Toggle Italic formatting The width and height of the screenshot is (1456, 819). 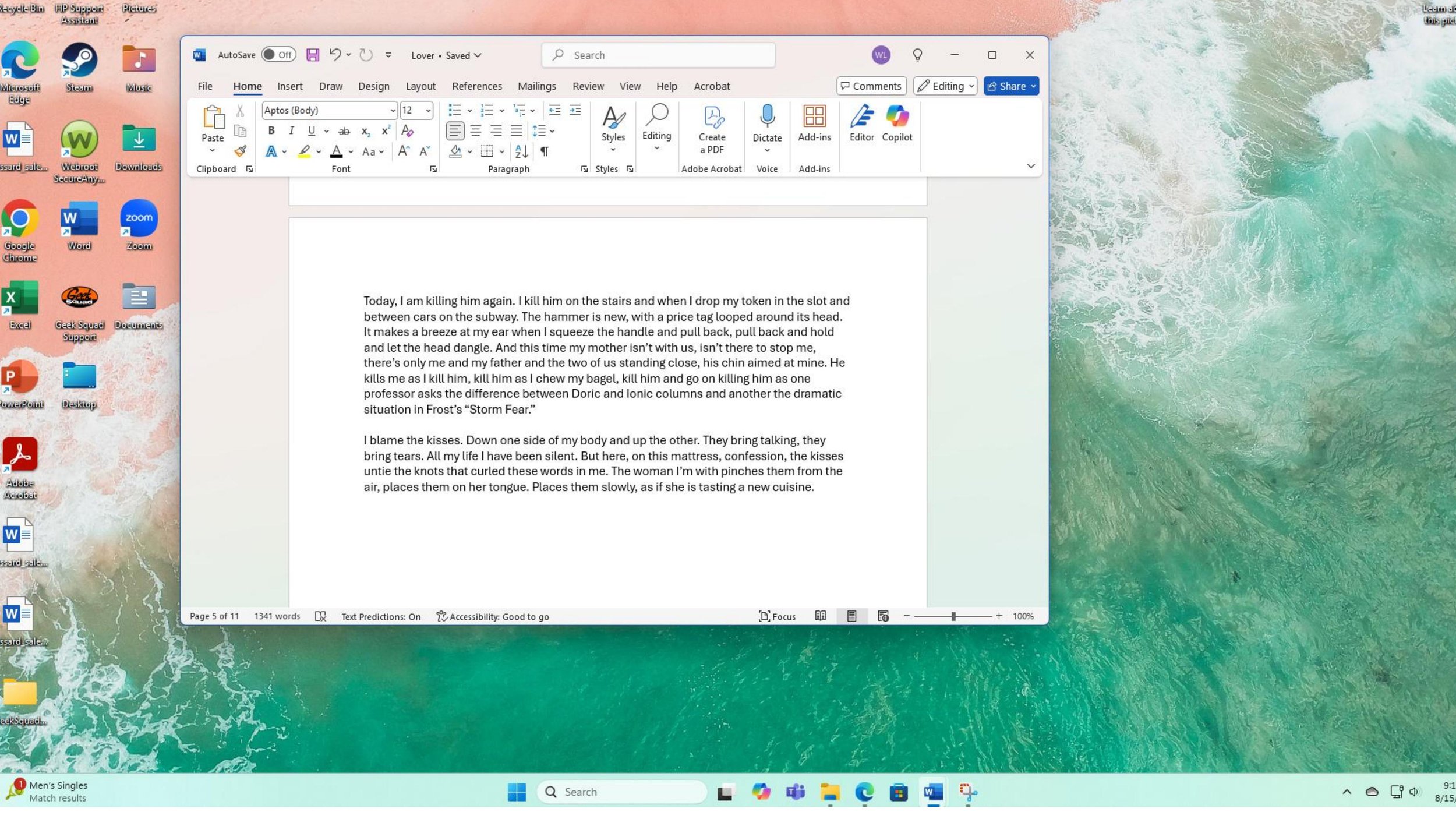click(x=291, y=131)
